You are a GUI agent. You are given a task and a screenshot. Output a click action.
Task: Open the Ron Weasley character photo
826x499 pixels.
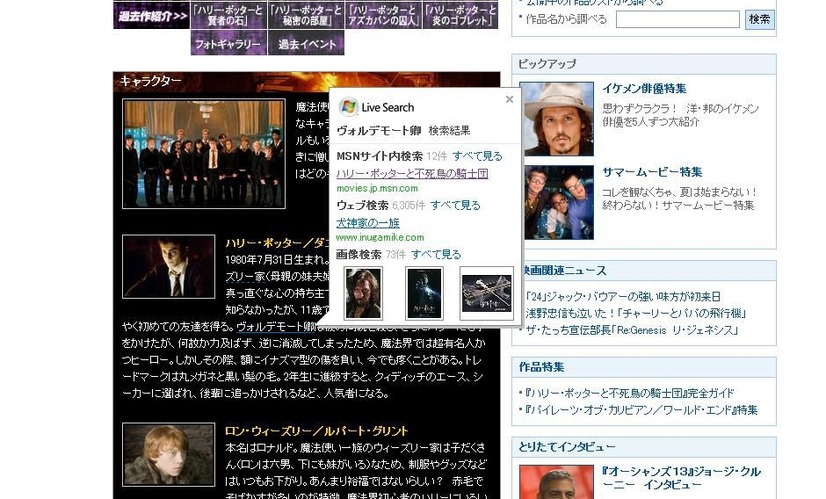pyautogui.click(x=169, y=454)
